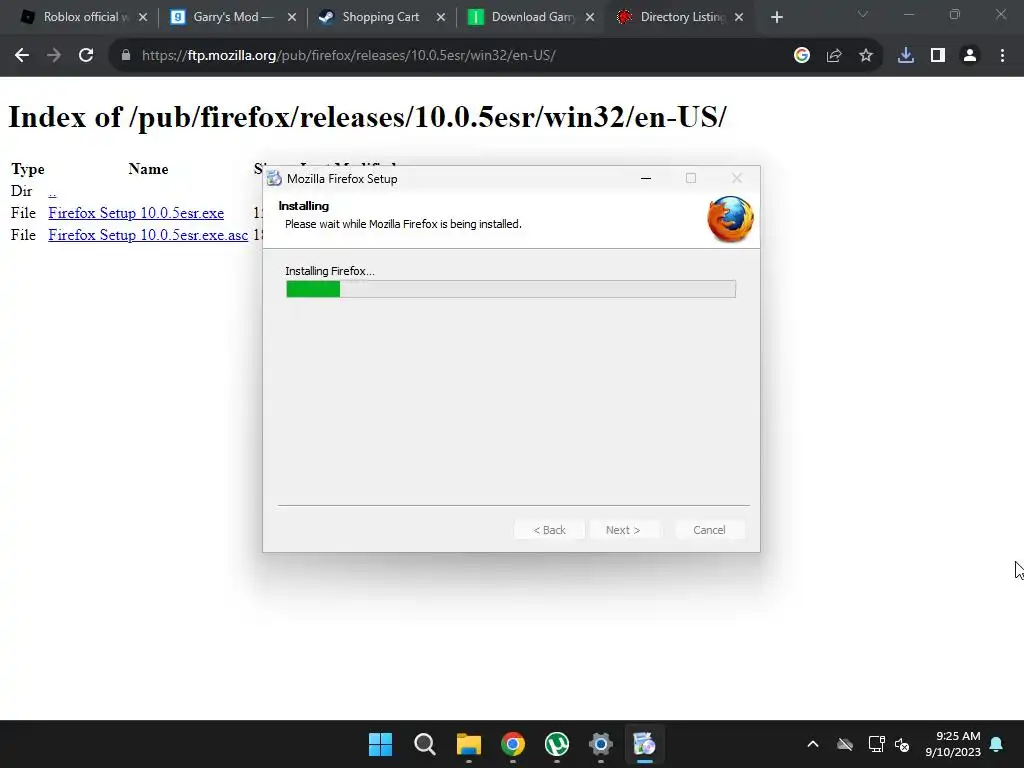Share this page using the share icon
Viewport: 1024px width, 768px height.
tap(834, 56)
